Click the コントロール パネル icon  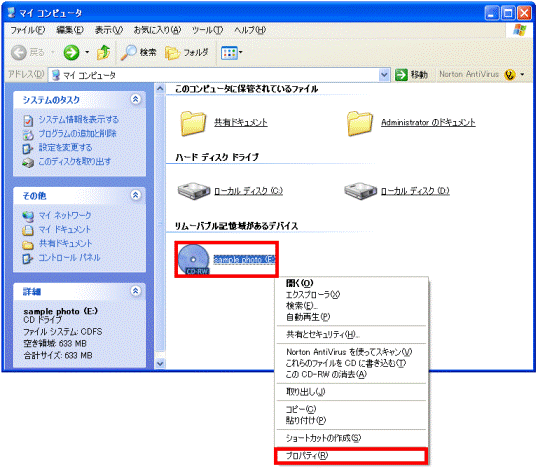coord(28,258)
